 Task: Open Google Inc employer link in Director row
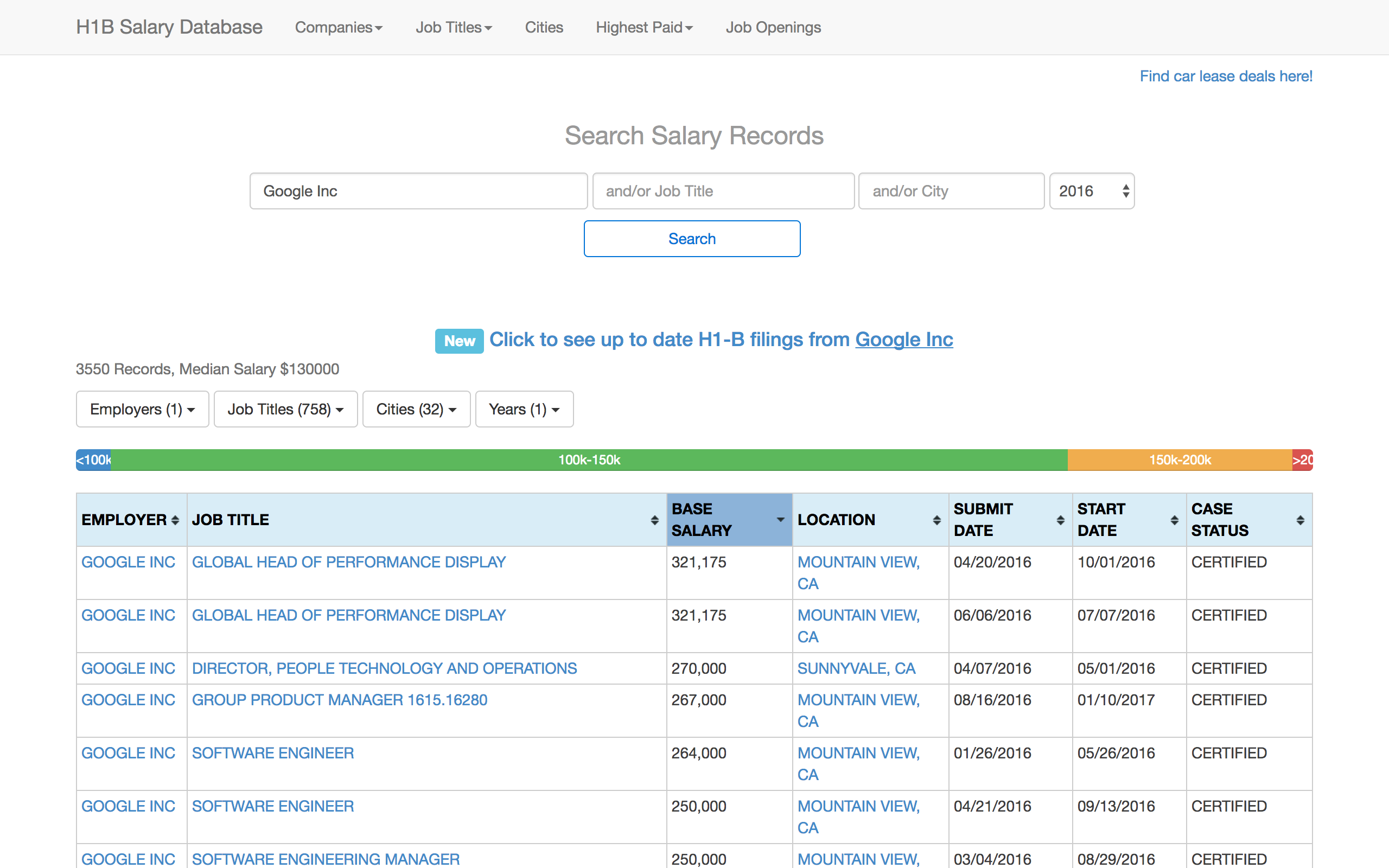point(128,668)
